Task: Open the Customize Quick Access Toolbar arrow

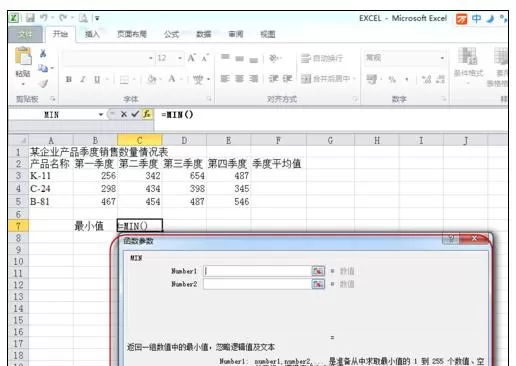Action: pos(97,18)
